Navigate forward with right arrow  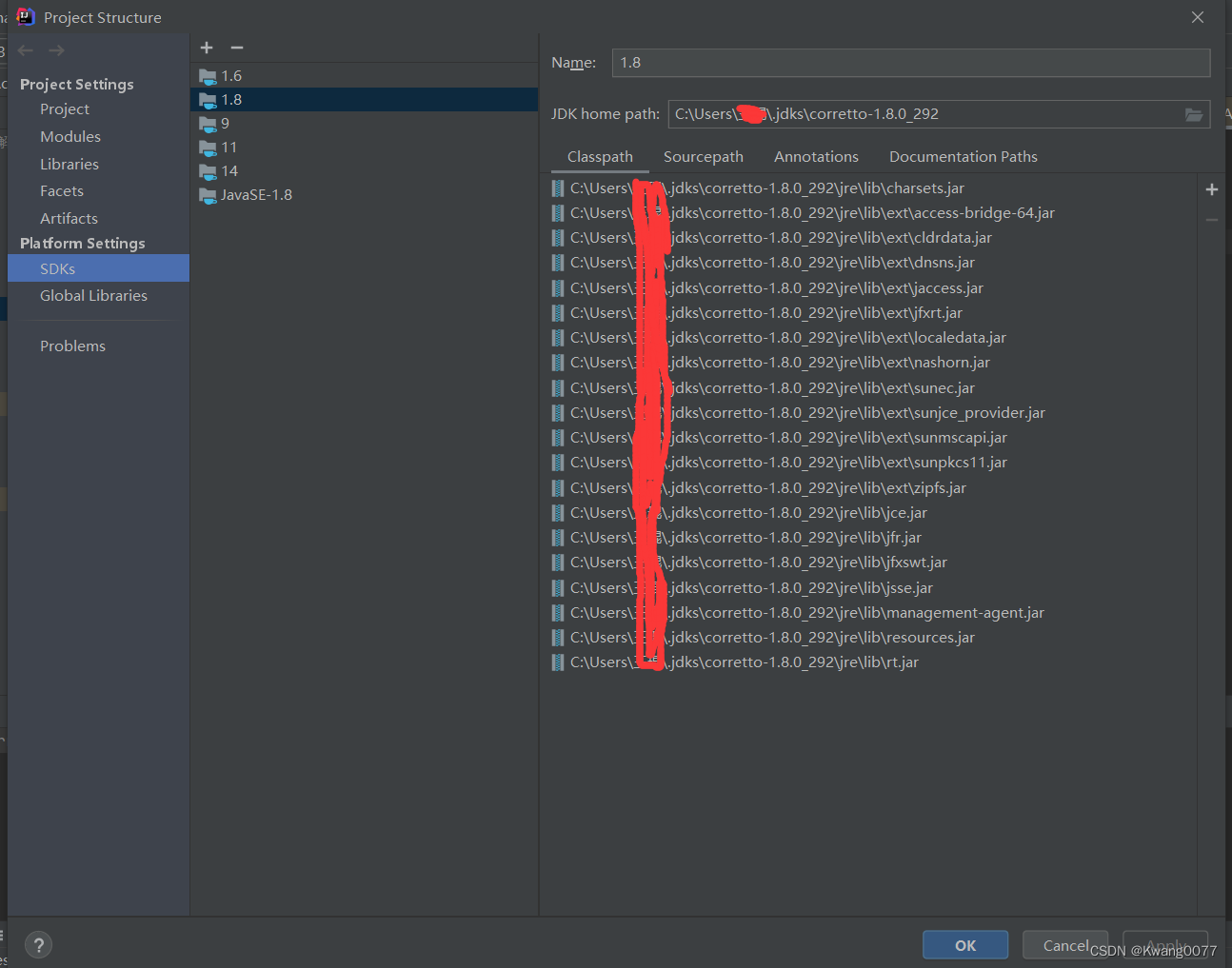click(x=57, y=50)
